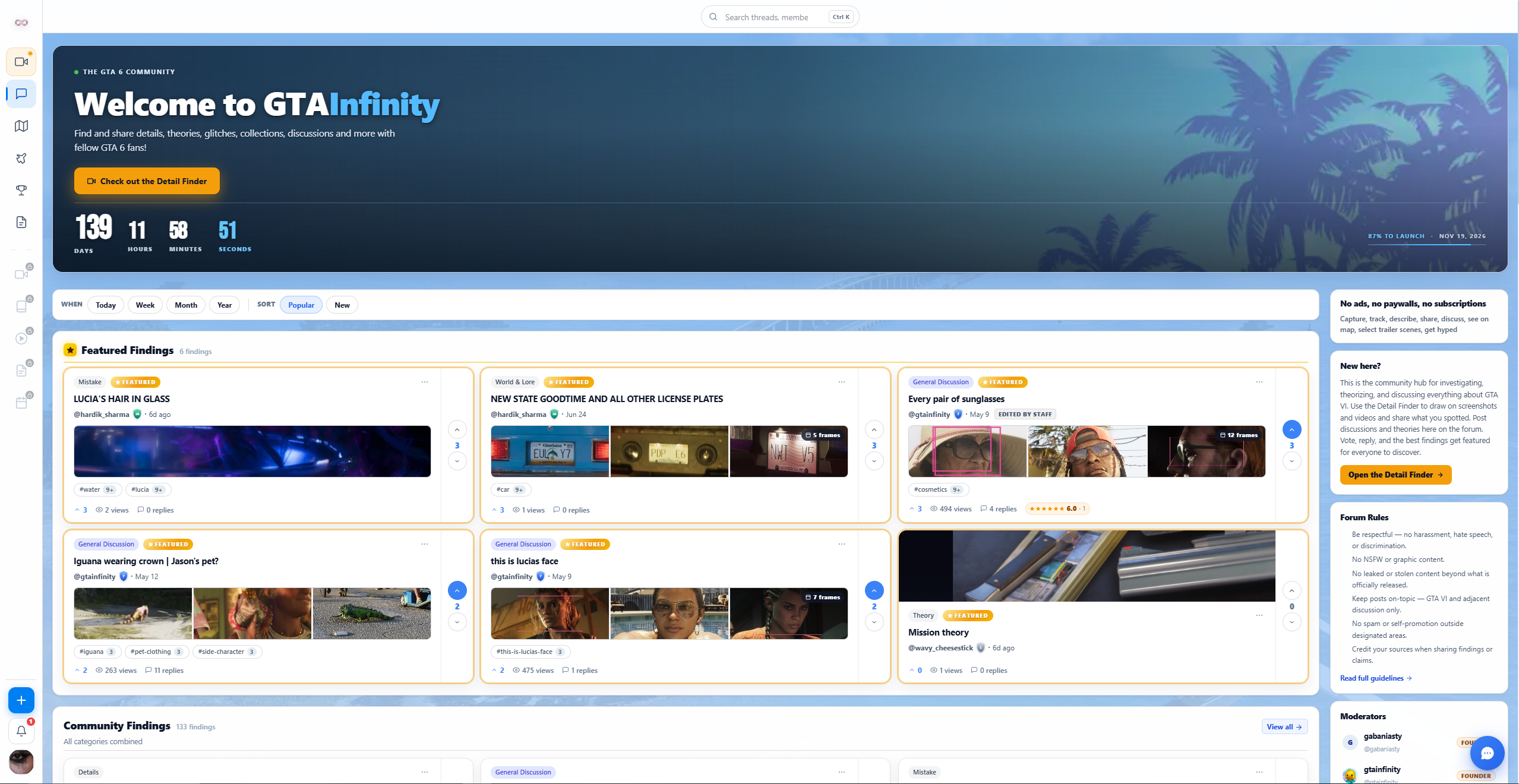Open the Detail Finder camera icon in sidebar
The image size is (1519, 784).
pyautogui.click(x=21, y=62)
